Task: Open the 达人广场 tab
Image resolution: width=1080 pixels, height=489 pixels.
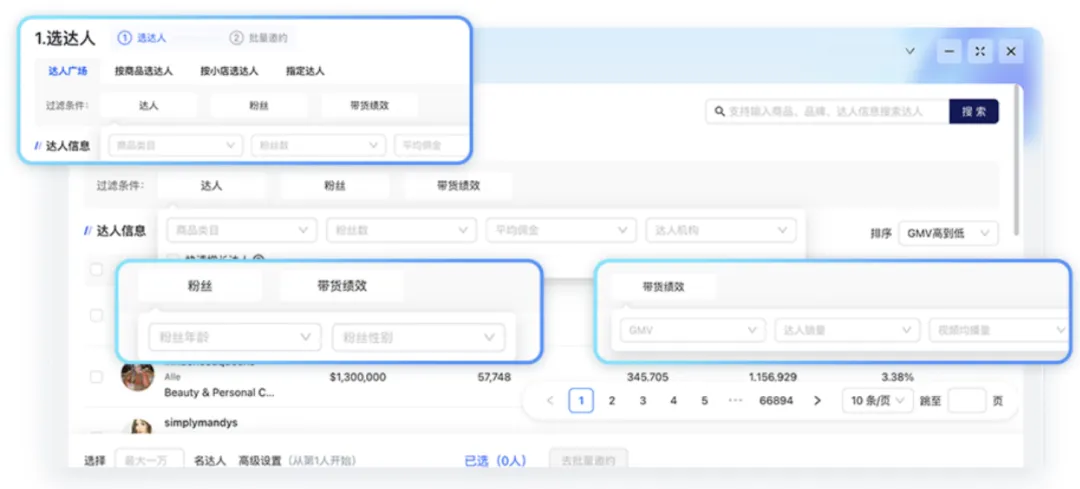Action: click(68, 71)
